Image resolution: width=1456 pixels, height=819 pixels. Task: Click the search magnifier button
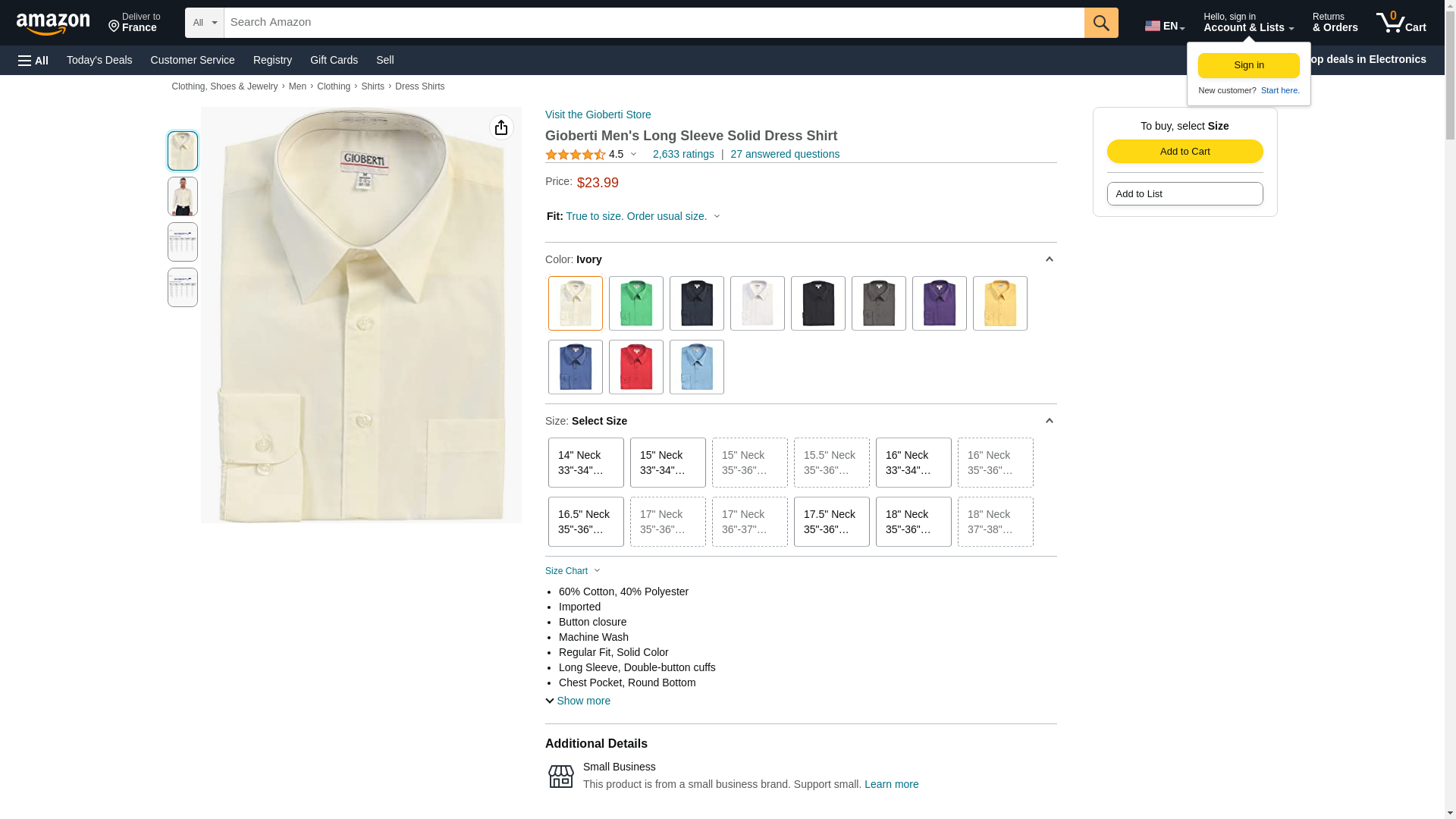pyautogui.click(x=1101, y=23)
